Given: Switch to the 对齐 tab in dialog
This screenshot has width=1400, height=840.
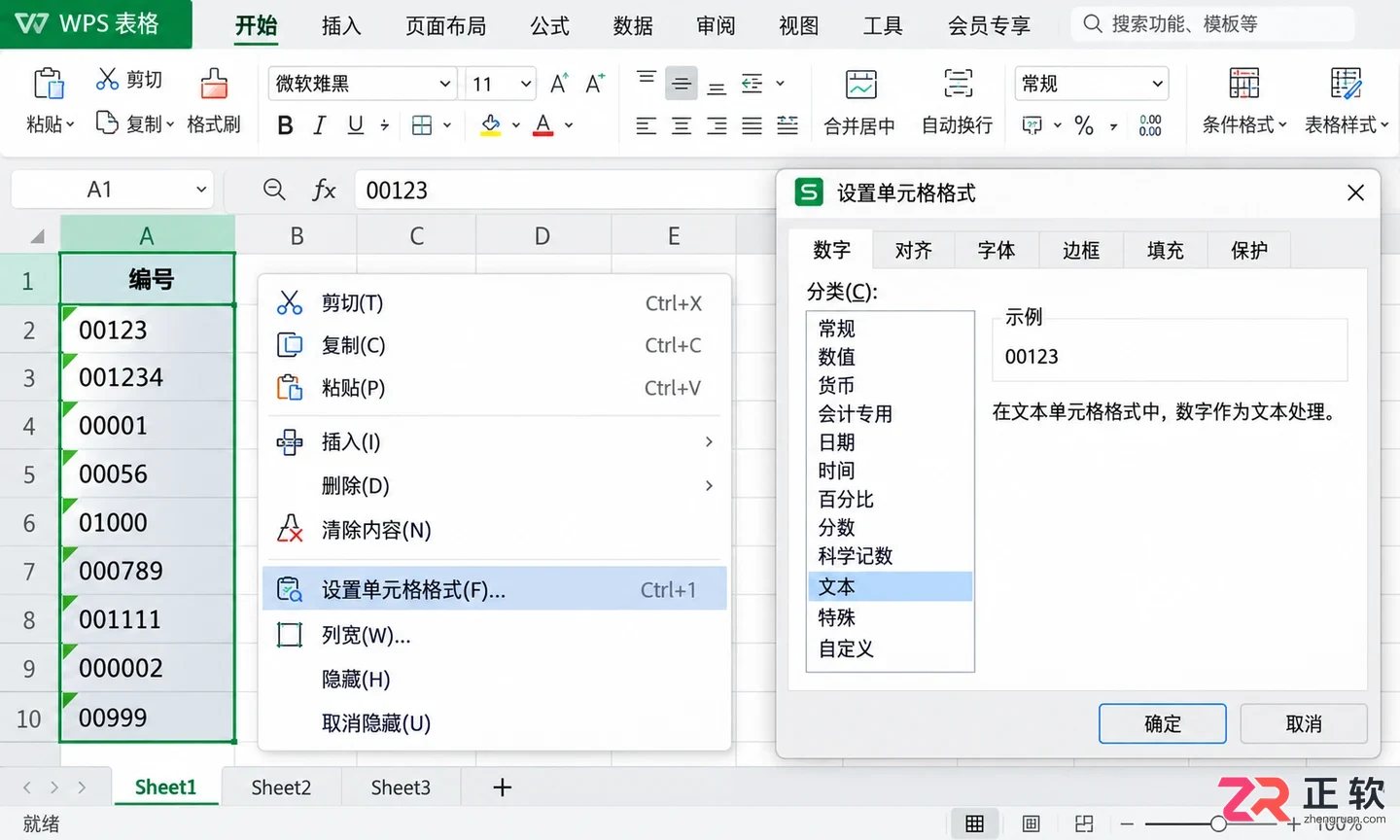Looking at the screenshot, I should 914,251.
